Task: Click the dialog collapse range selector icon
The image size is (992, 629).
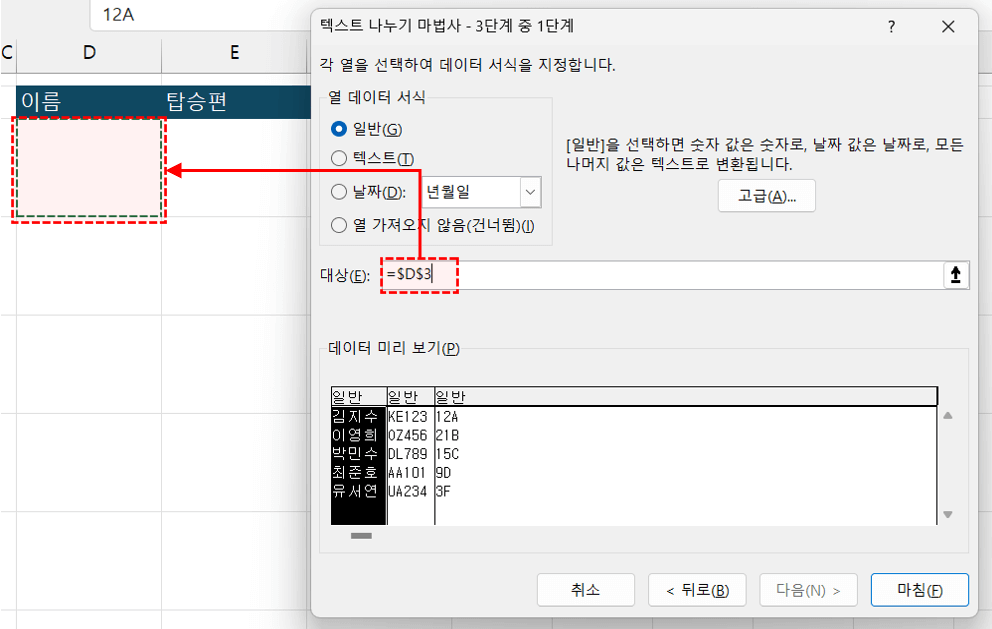Action: click(x=956, y=274)
